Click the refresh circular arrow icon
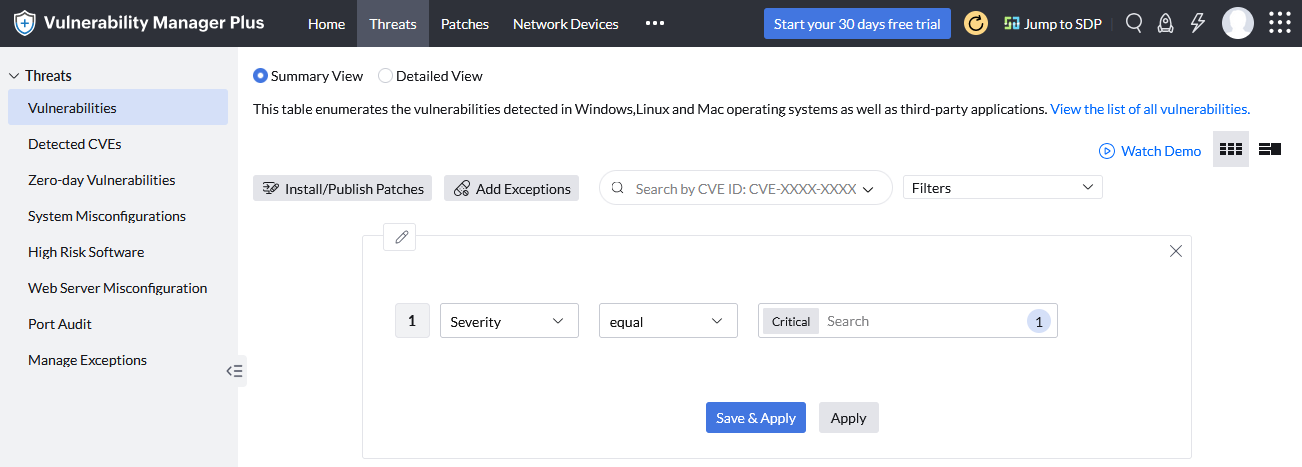The width and height of the screenshot is (1302, 467). pyautogui.click(x=976, y=23)
